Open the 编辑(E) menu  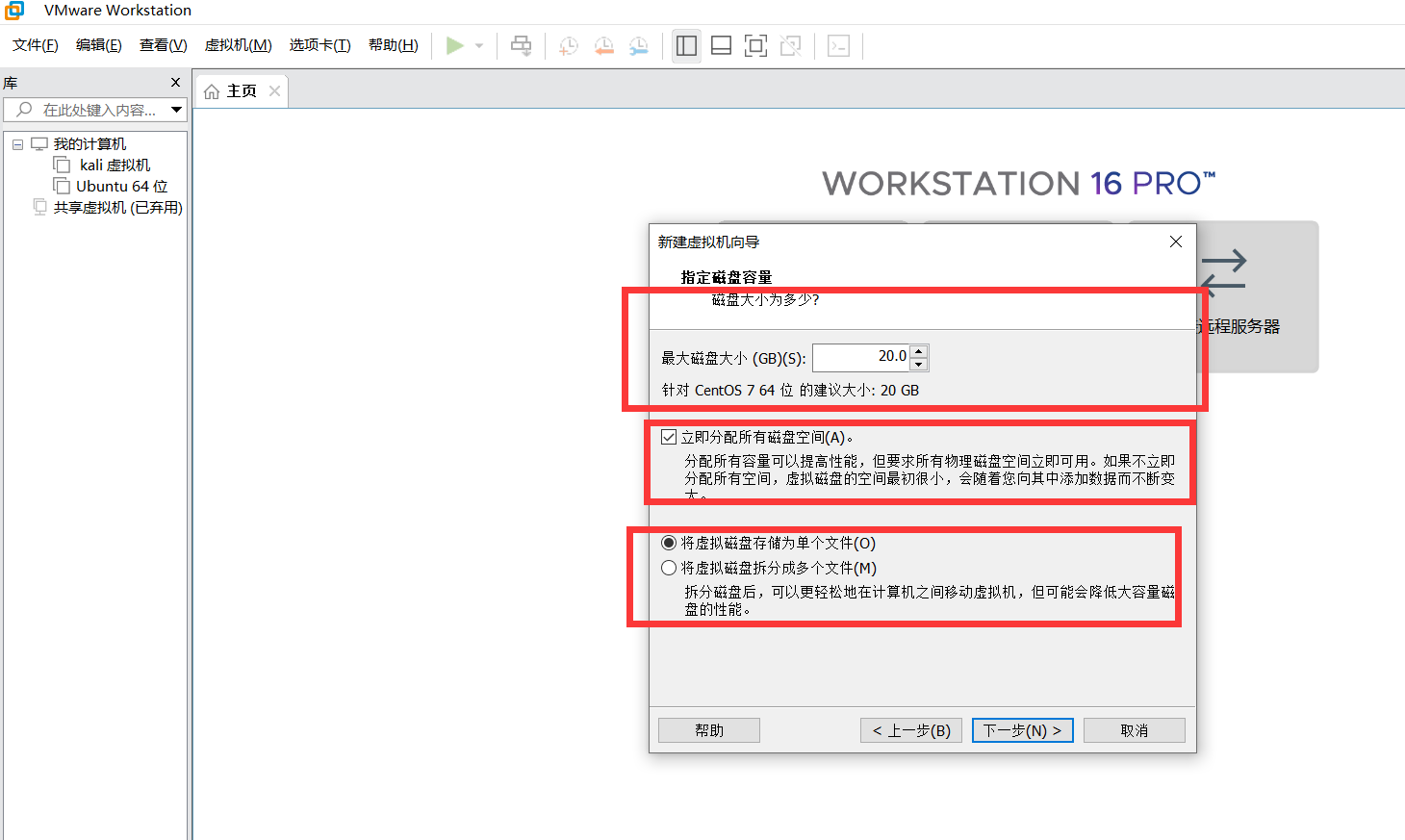[99, 45]
